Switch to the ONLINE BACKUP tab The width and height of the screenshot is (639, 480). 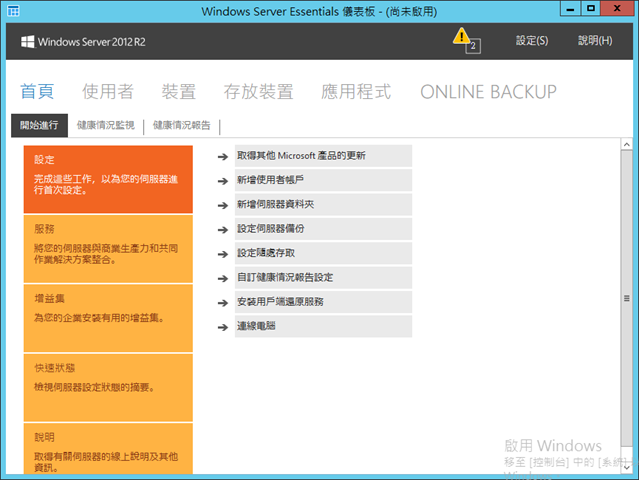click(x=488, y=92)
